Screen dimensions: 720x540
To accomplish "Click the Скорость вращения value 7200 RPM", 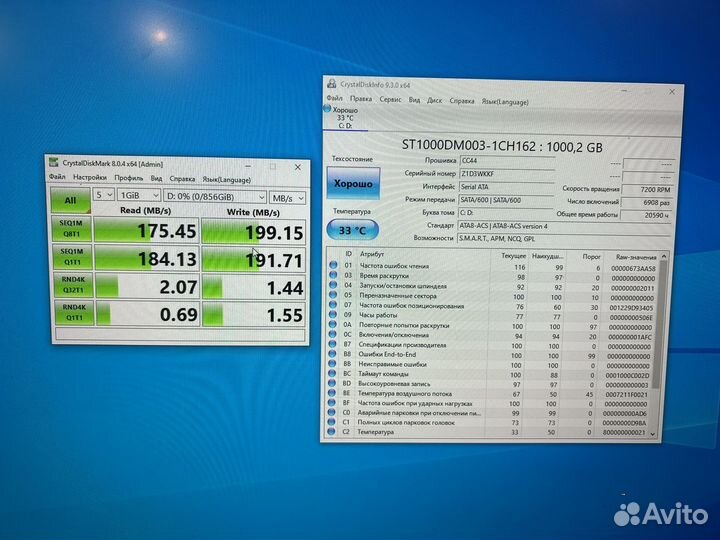I will tap(647, 189).
